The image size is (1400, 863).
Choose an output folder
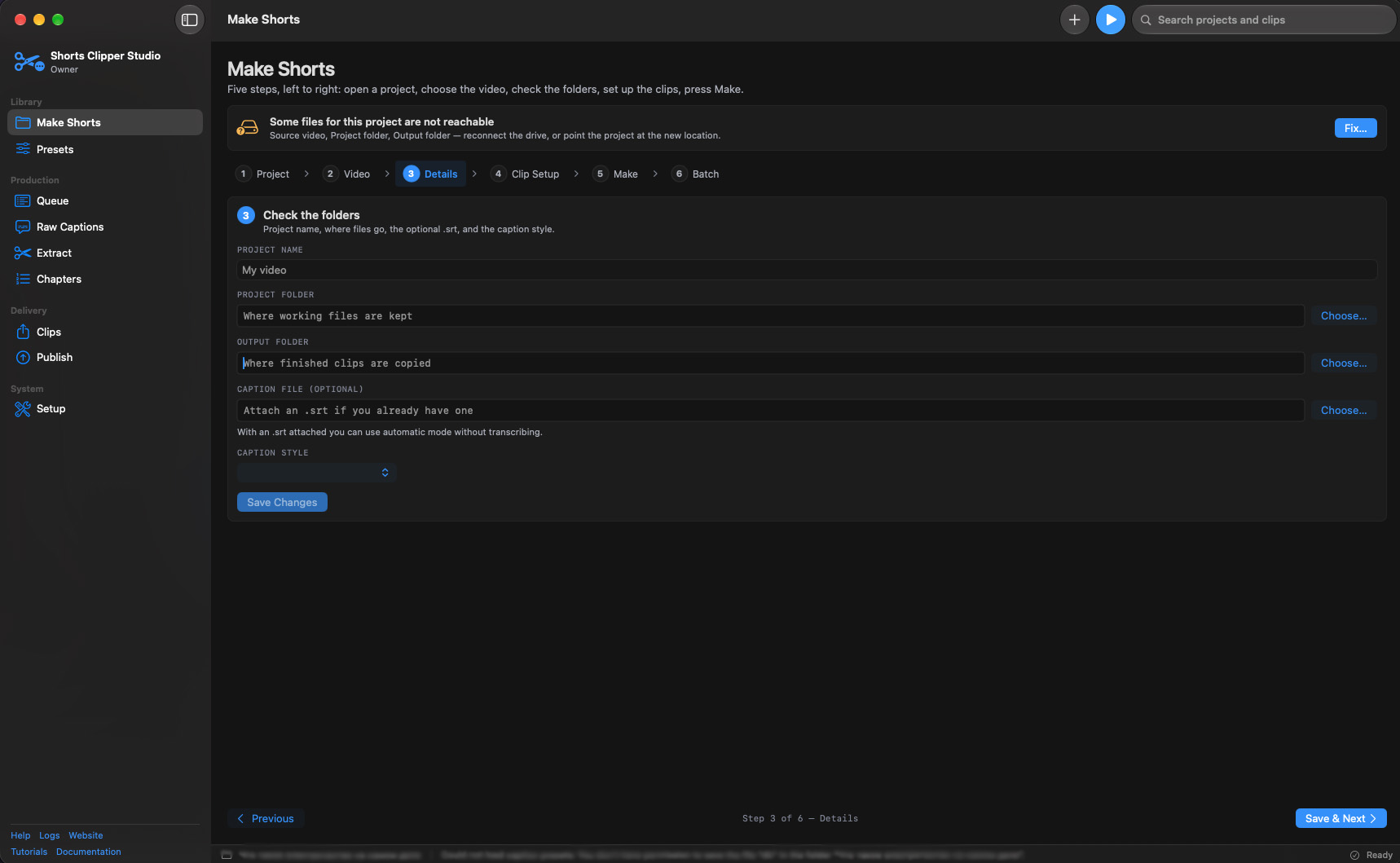(1343, 363)
